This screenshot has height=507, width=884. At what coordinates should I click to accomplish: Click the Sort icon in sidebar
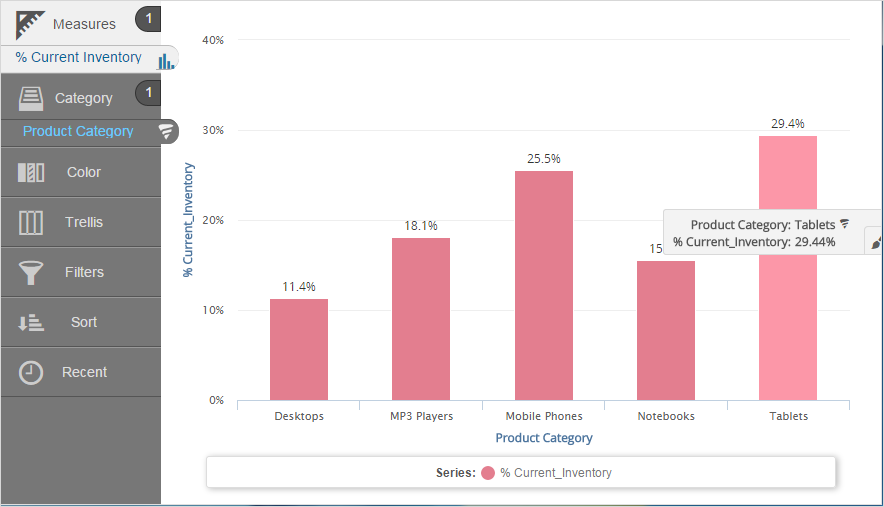coord(31,322)
